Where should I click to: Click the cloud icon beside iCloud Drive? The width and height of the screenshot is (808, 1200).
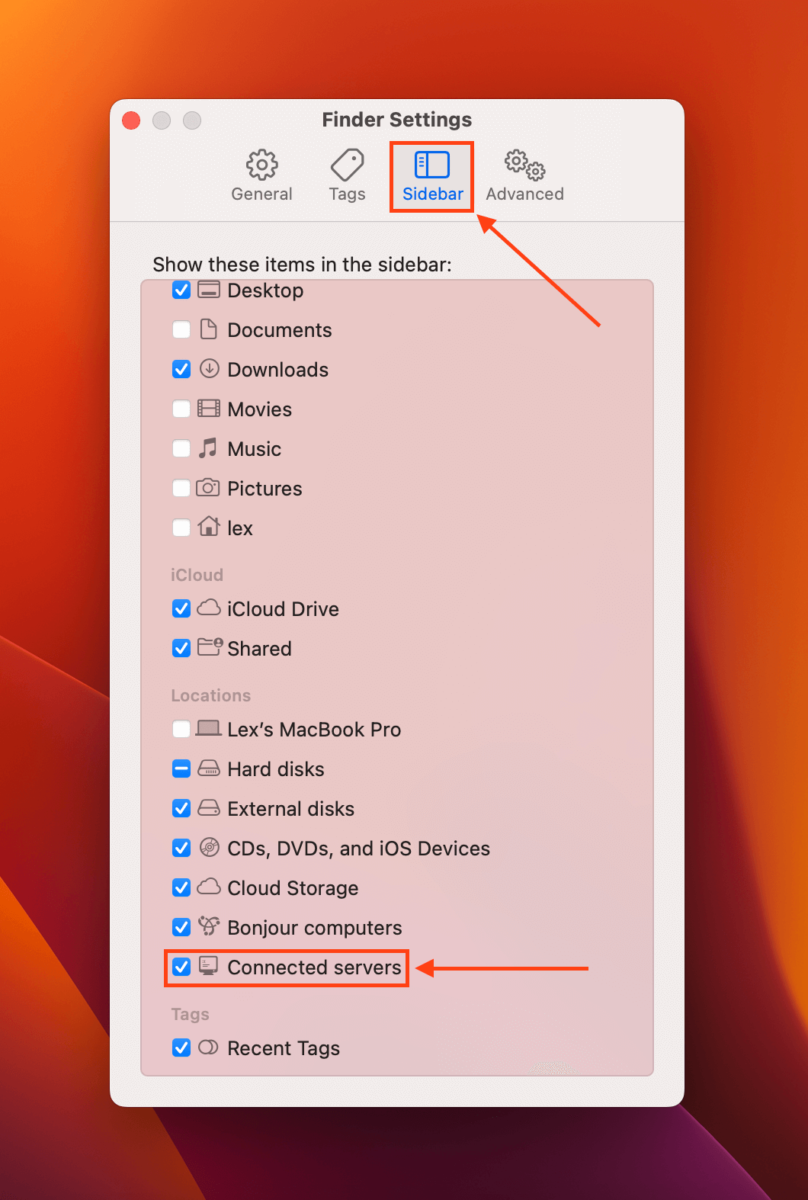(209, 608)
